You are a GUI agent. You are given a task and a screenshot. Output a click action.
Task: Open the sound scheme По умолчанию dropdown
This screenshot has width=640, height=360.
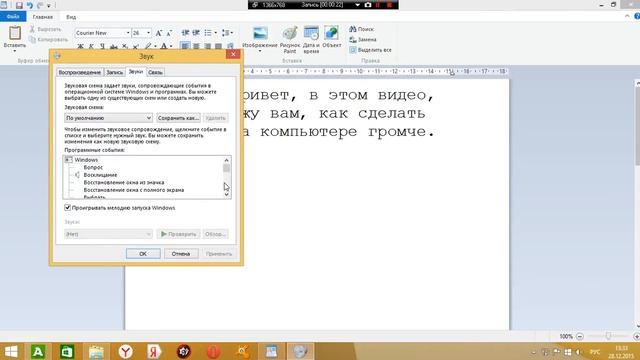pos(108,118)
